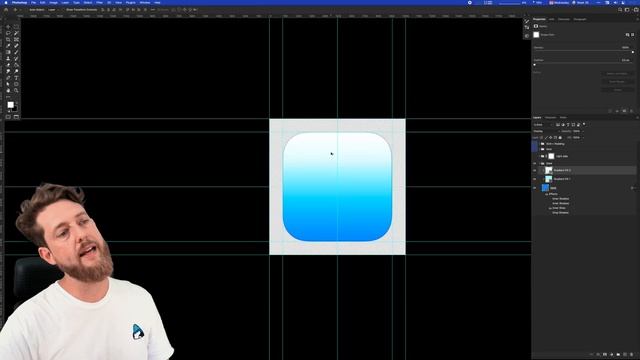640x360 pixels.
Task: Select the Crop tool
Action: click(8, 40)
